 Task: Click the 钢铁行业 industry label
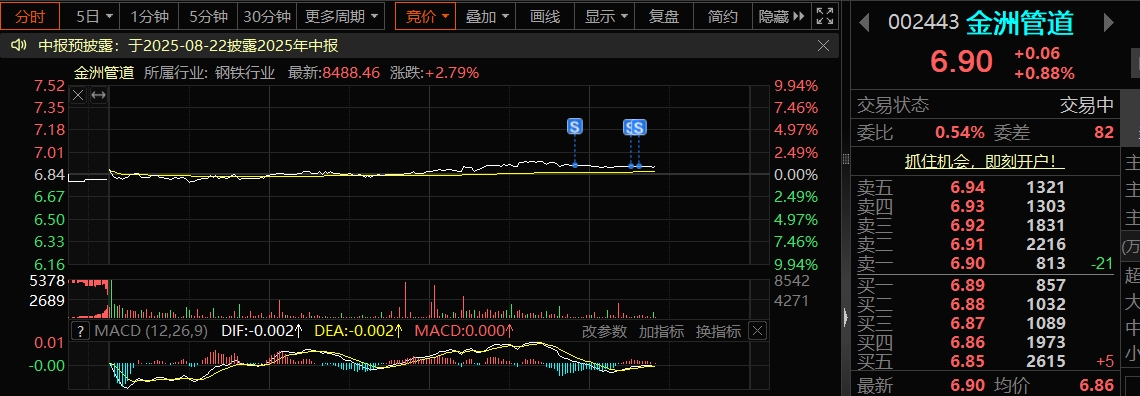(245, 73)
